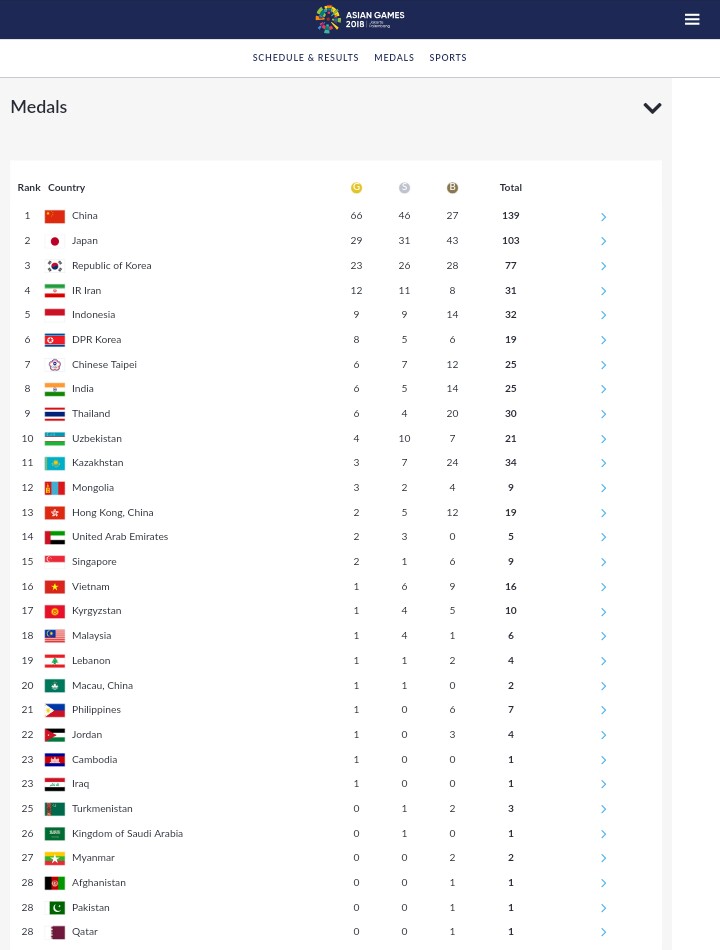Expand IR Iran row chevron
Screen dimensions: 720x950
pos(603,291)
